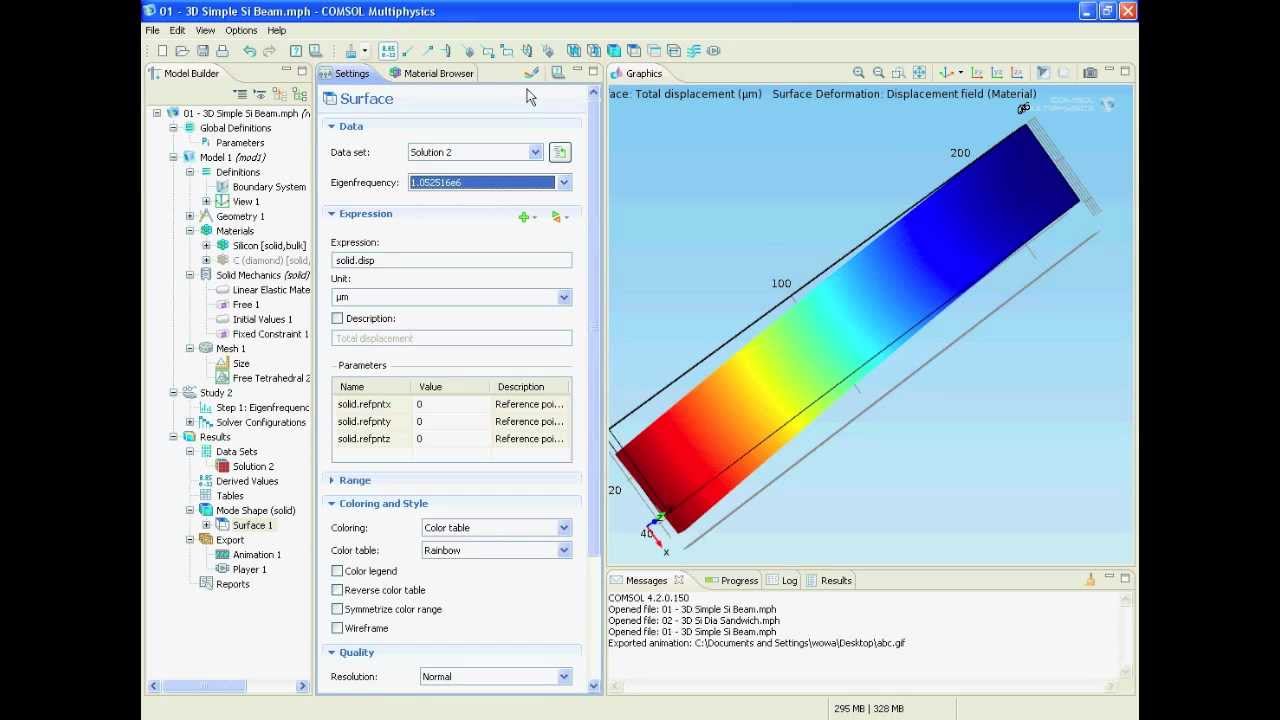Viewport: 1280px width, 720px height.
Task: Zoom out of the Graphics view
Action: 878,73
